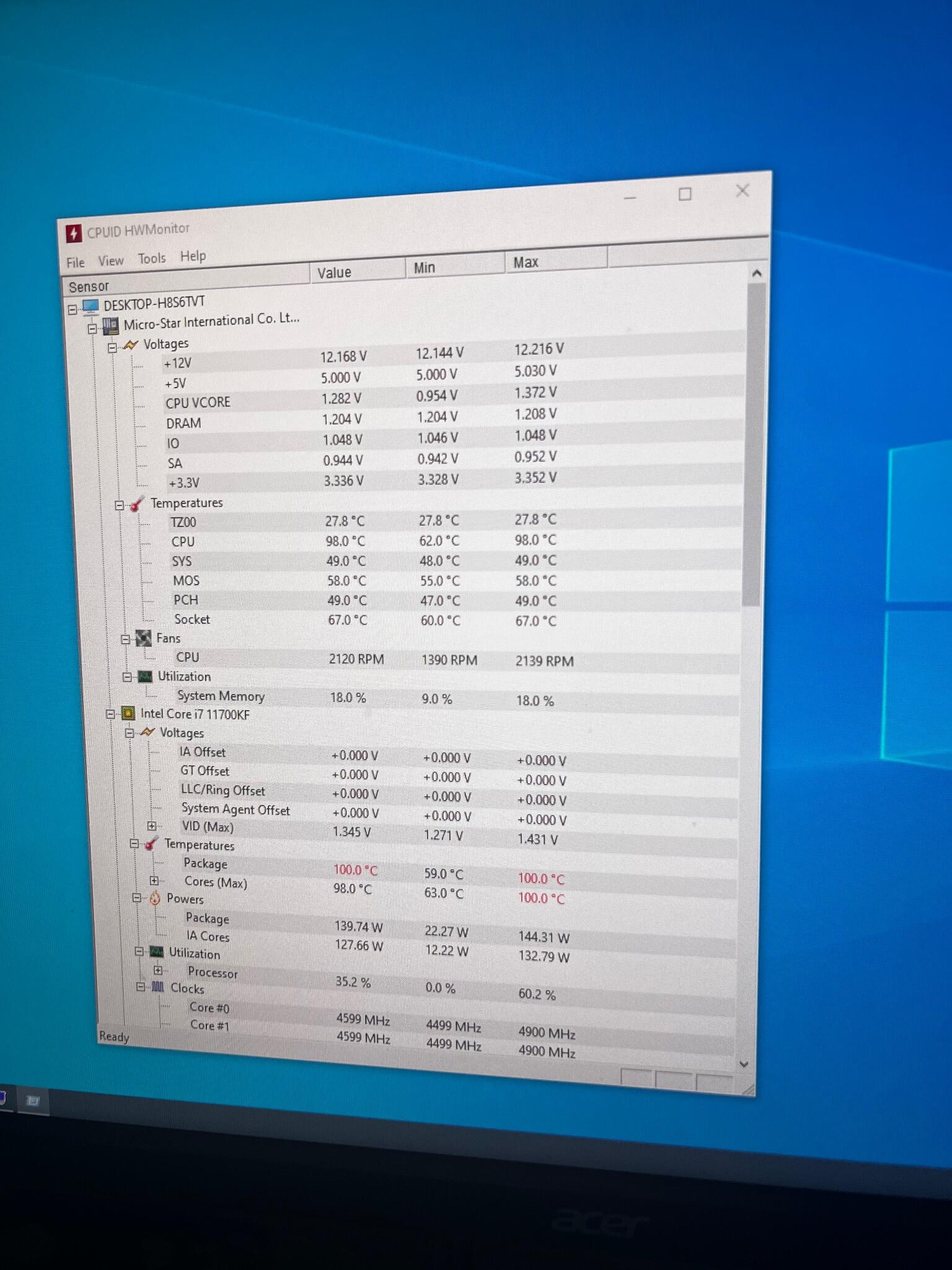The width and height of the screenshot is (952, 1270).
Task: Click the scrollbar up arrow
Action: [756, 273]
